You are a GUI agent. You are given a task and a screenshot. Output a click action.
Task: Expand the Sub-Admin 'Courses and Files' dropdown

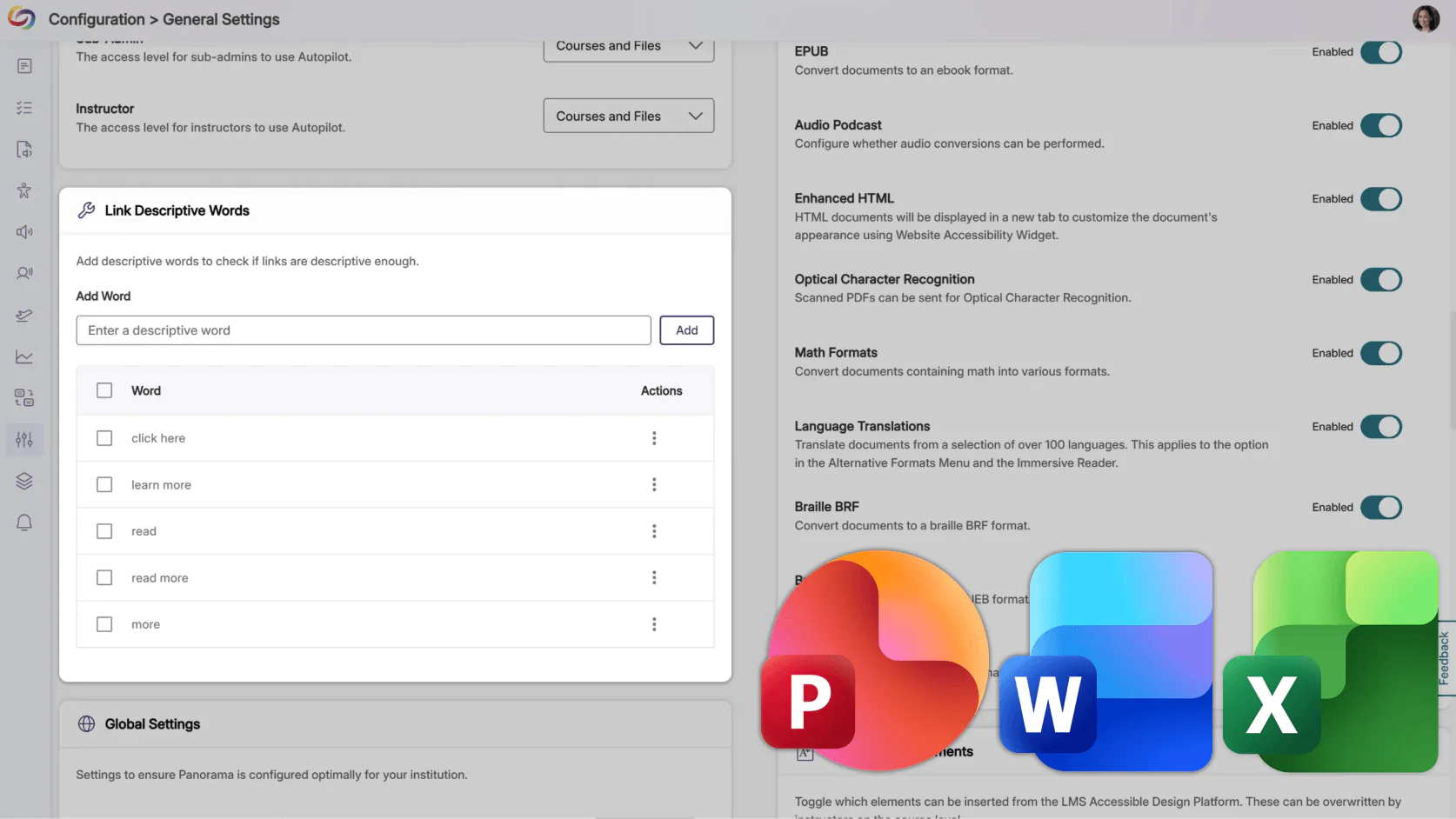628,46
